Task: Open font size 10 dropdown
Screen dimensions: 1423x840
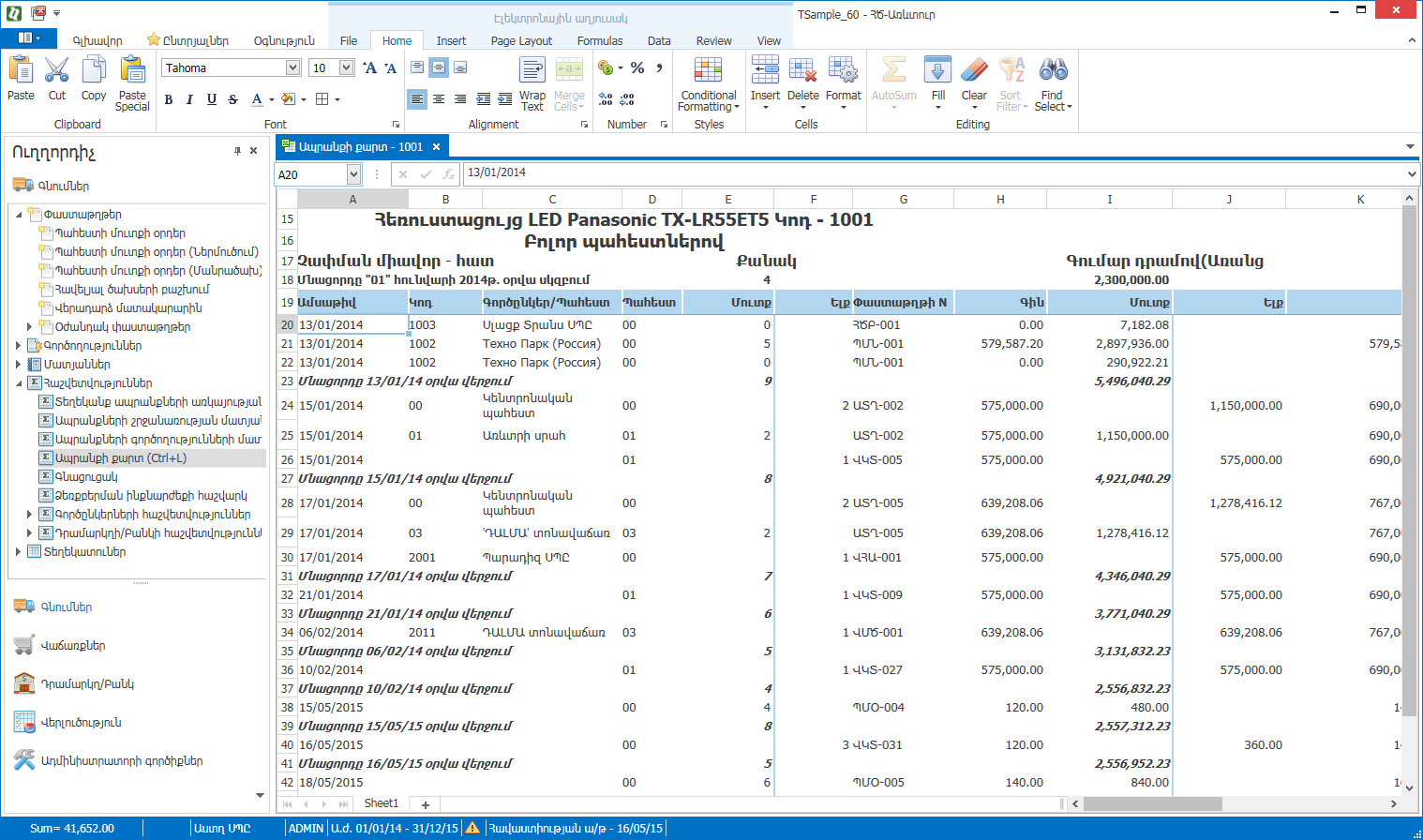Action: point(346,67)
